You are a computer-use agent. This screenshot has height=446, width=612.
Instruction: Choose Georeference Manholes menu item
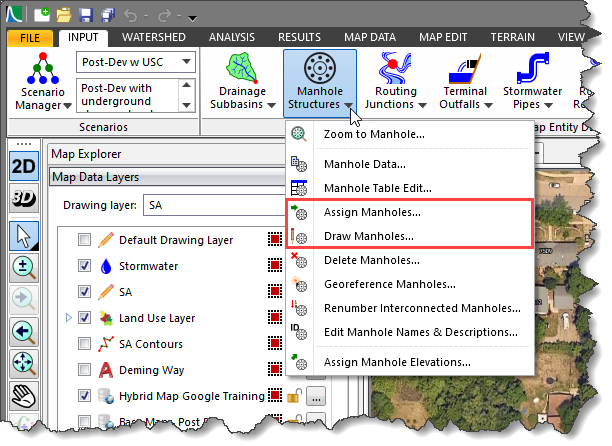(410, 284)
